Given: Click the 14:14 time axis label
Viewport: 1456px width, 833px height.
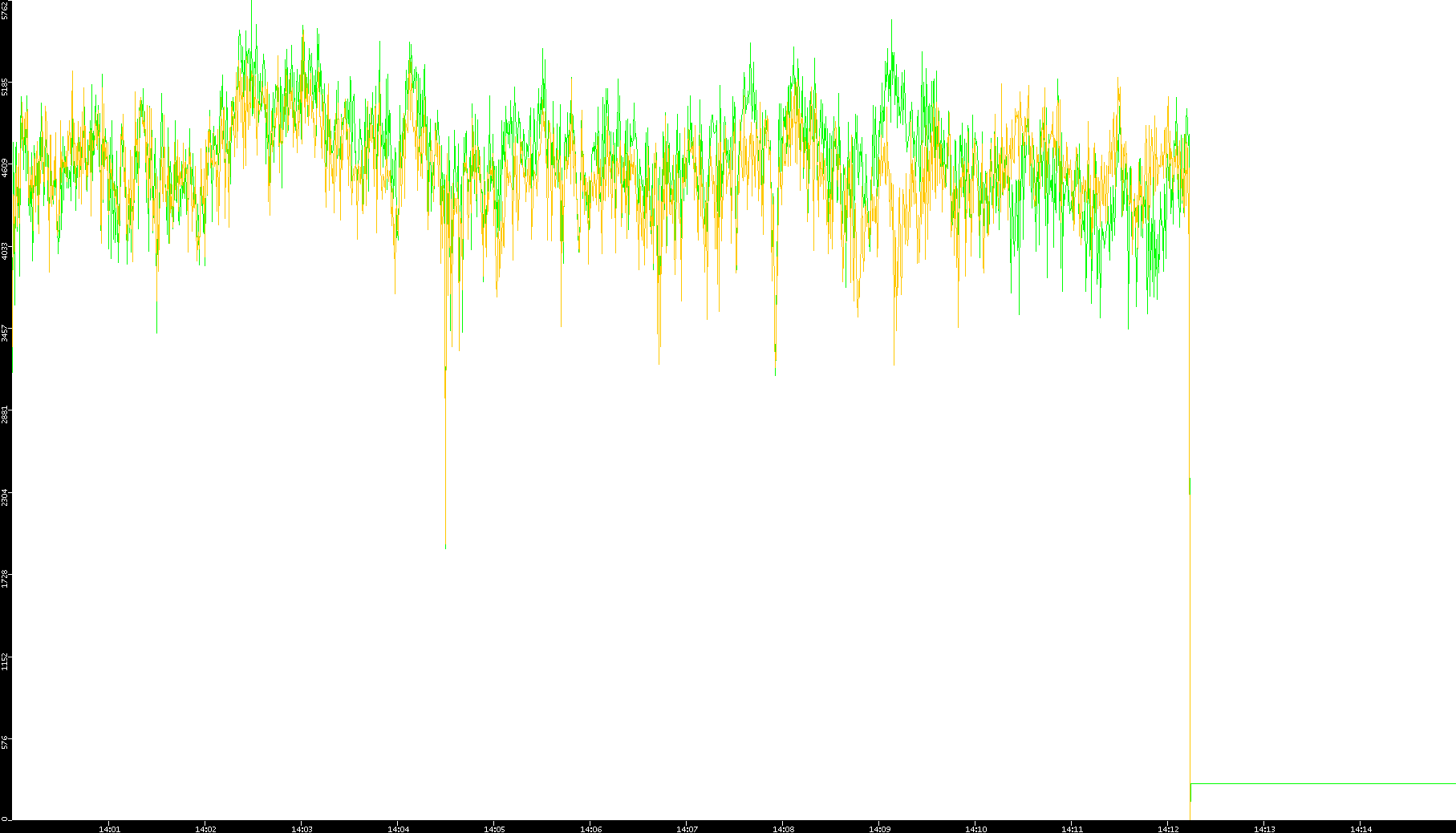Looking at the screenshot, I should (x=1361, y=829).
